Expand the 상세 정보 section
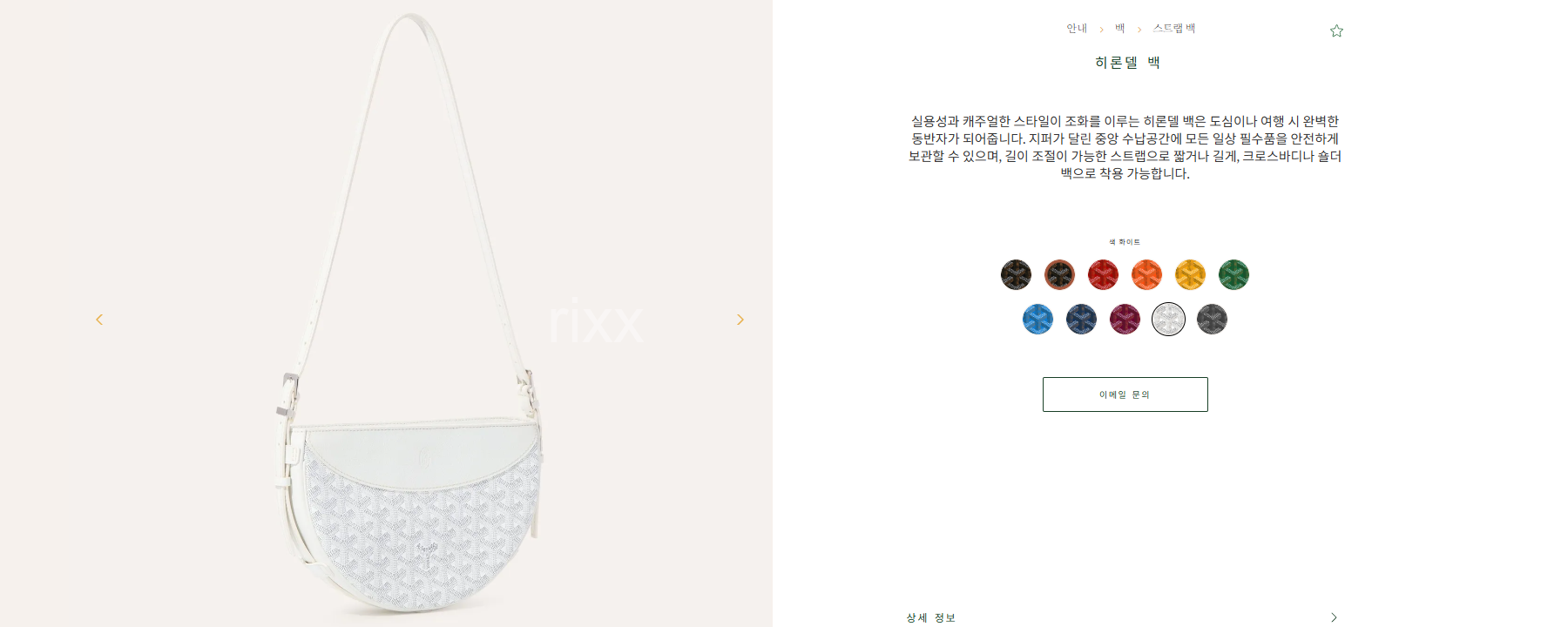1568x627 pixels. tap(1122, 617)
